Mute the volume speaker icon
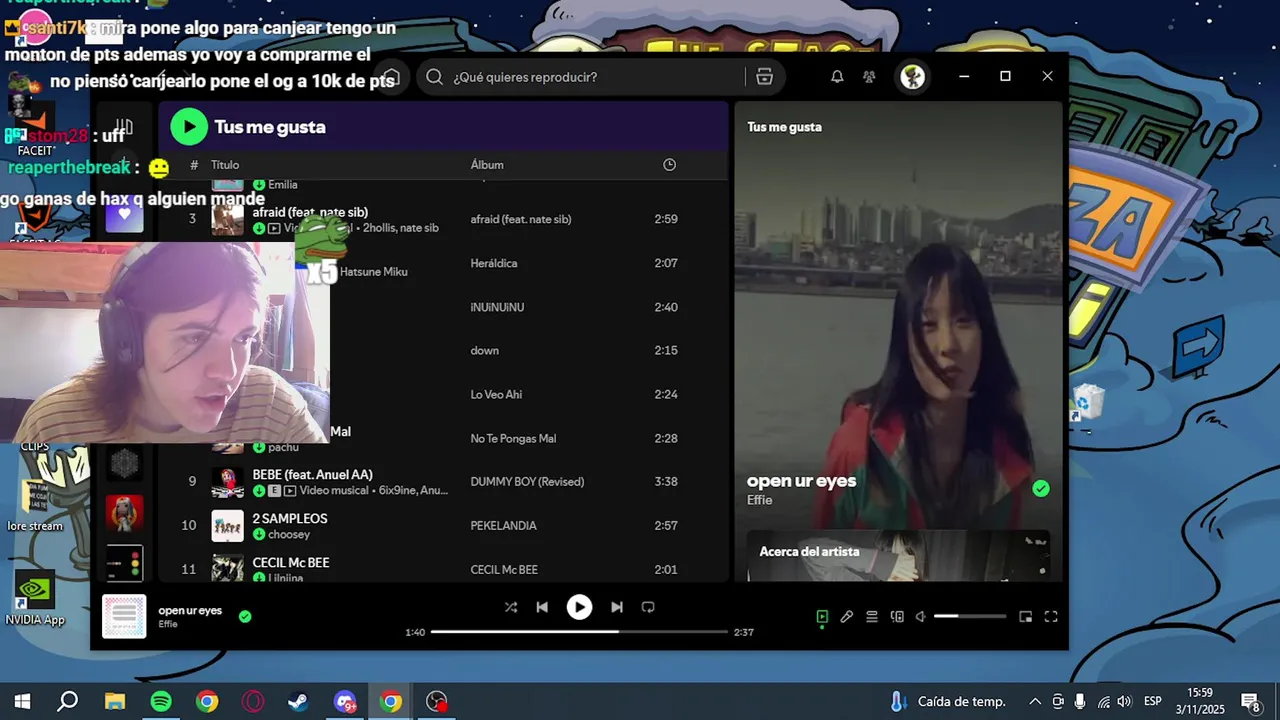The height and width of the screenshot is (720, 1280). (921, 617)
